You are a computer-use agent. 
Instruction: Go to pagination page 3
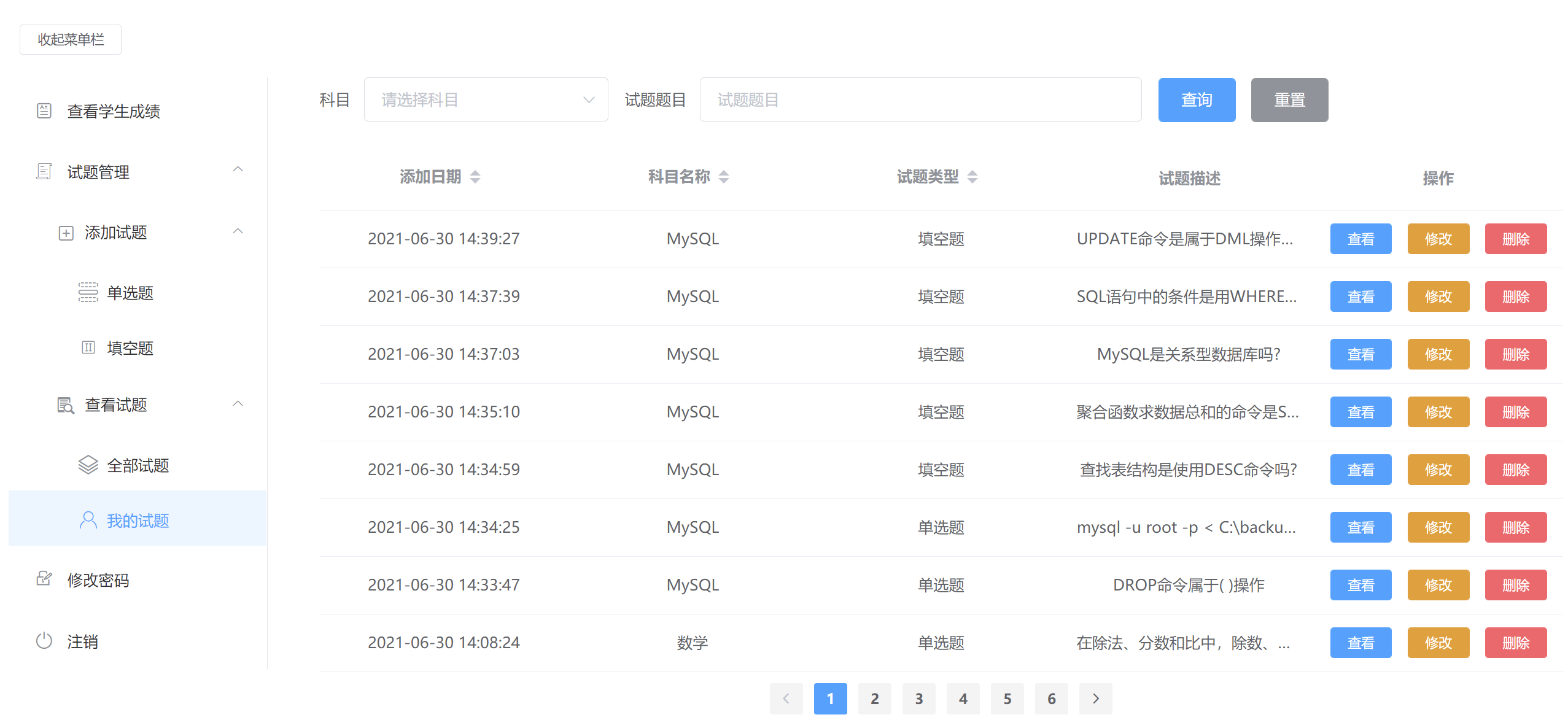(x=919, y=699)
